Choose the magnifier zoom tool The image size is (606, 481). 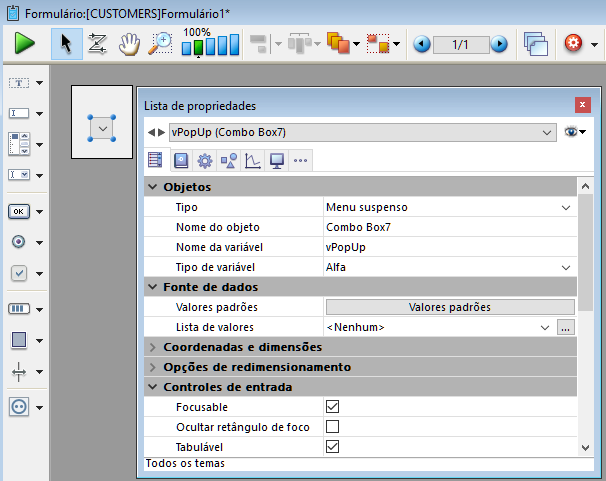(159, 44)
